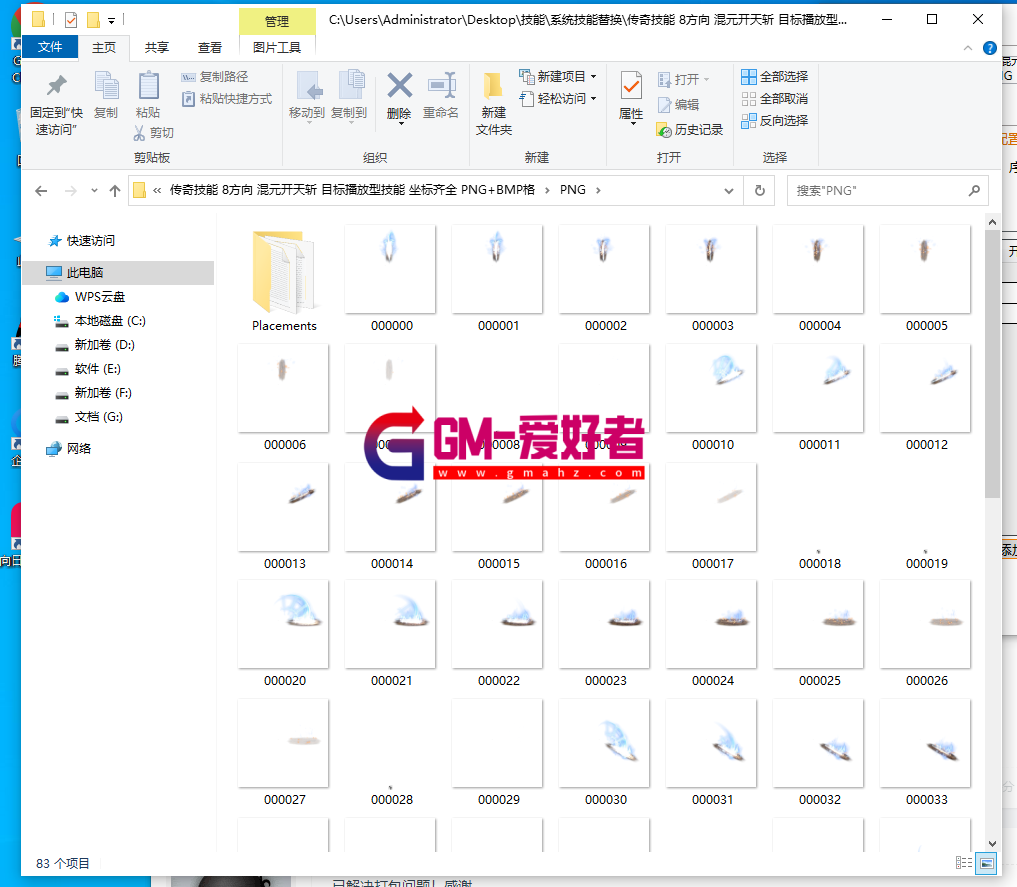The width and height of the screenshot is (1017, 887).
Task: Select image thumbnail 000030
Action: tap(605, 752)
